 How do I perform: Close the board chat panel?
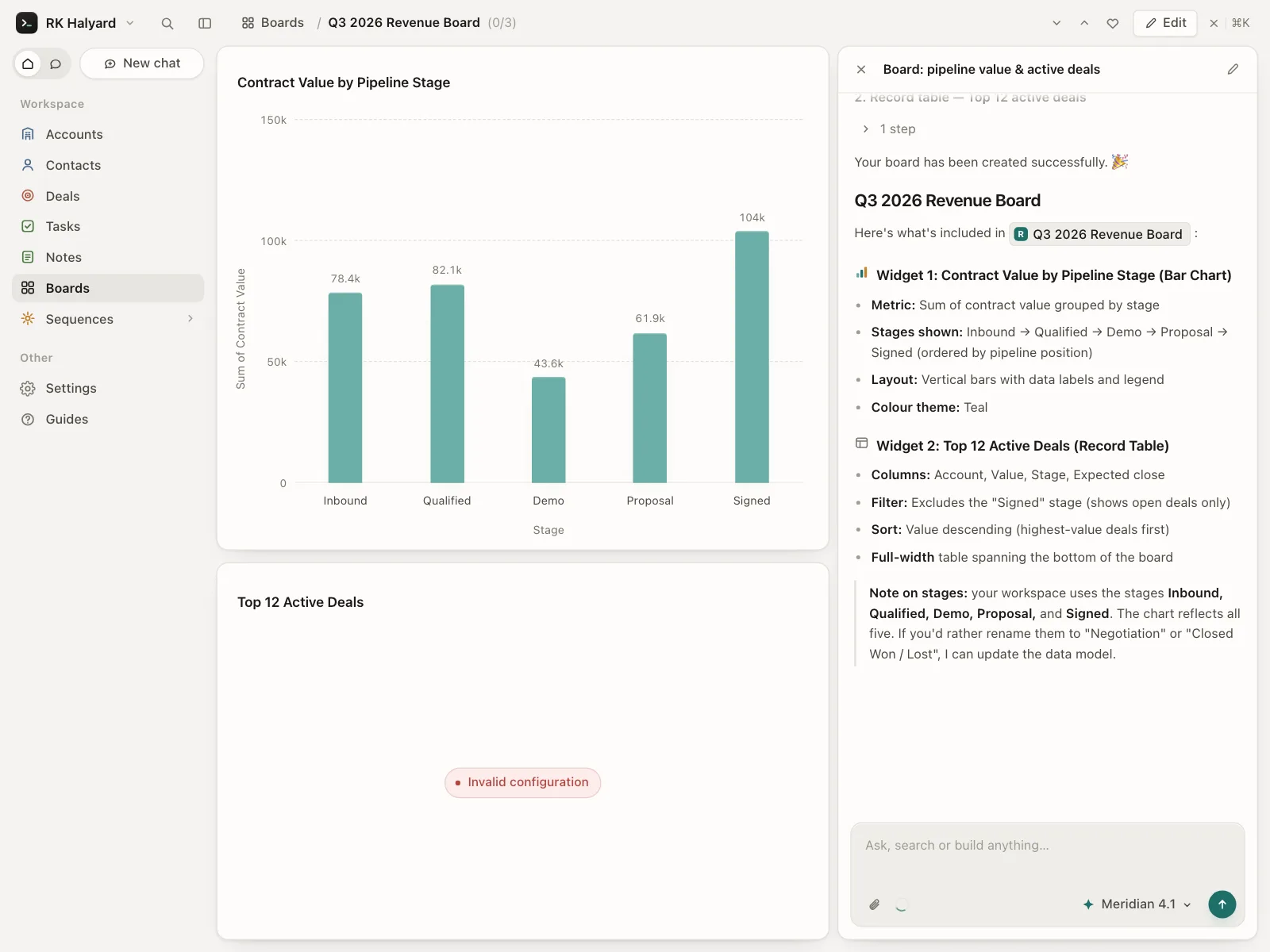861,70
